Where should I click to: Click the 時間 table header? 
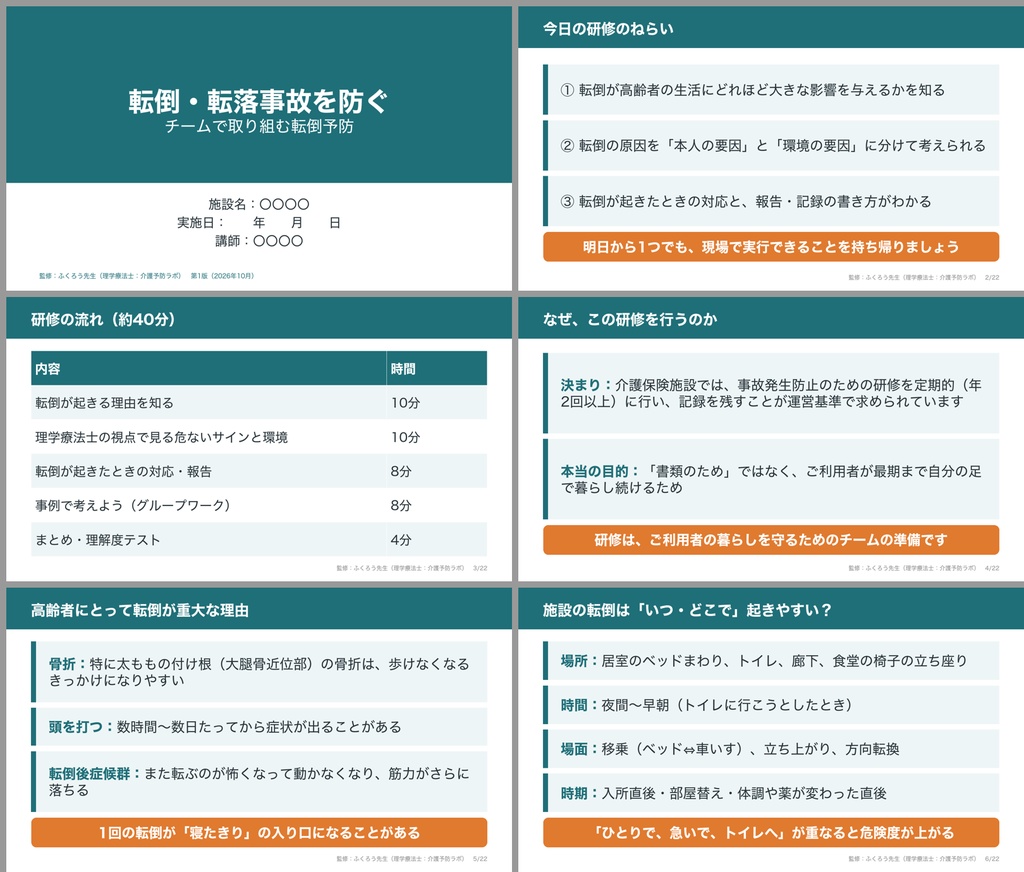tap(436, 368)
